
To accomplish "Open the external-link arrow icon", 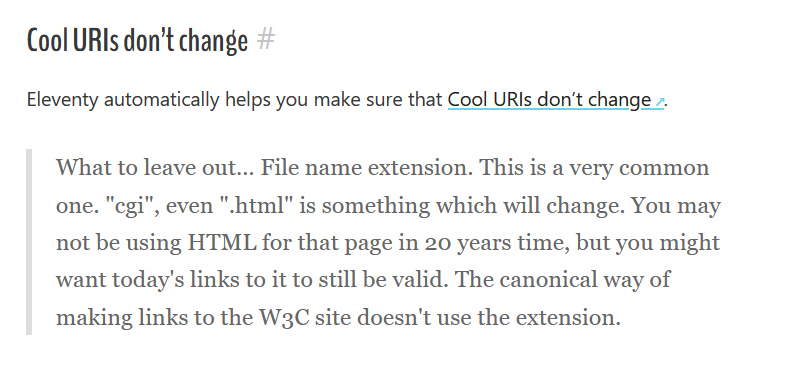I will click(659, 102).
